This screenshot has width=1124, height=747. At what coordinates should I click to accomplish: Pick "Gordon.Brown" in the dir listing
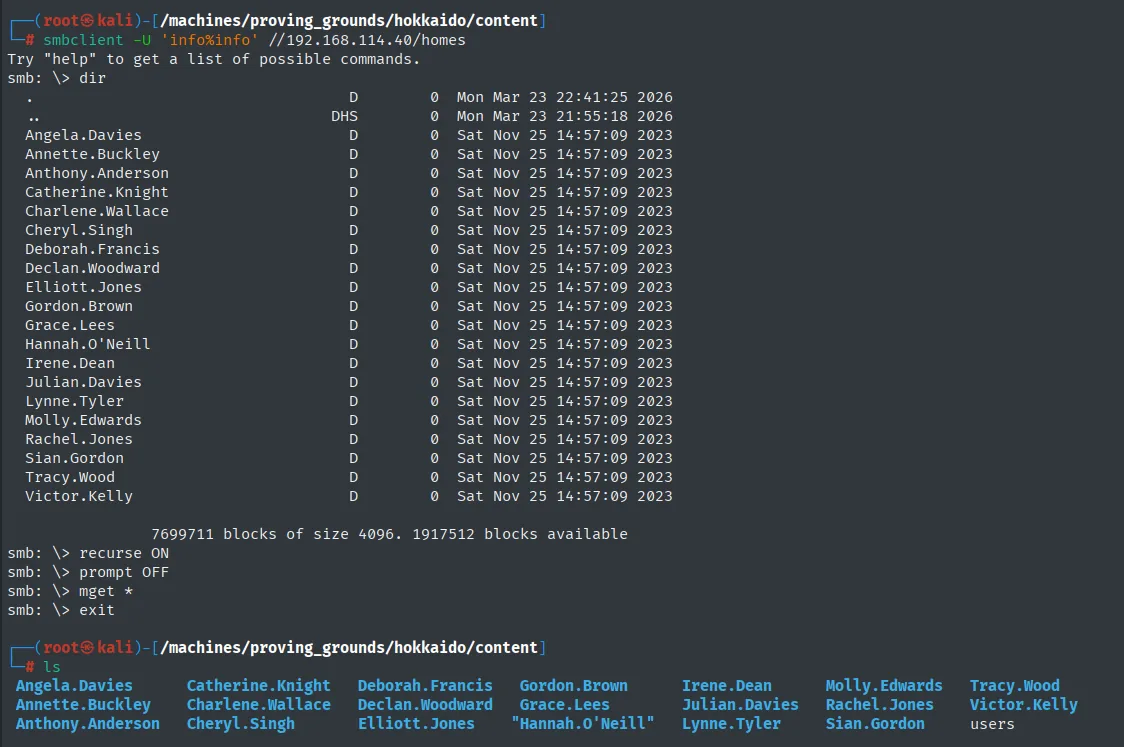79,306
